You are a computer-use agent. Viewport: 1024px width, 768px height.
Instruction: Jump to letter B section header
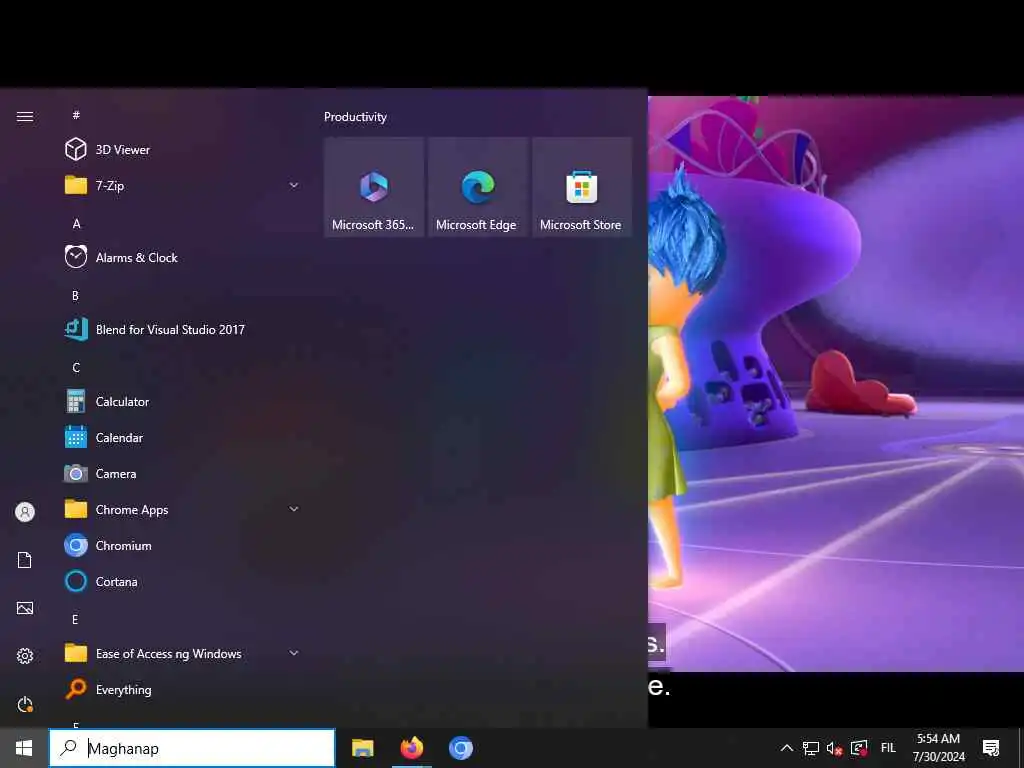coord(75,295)
